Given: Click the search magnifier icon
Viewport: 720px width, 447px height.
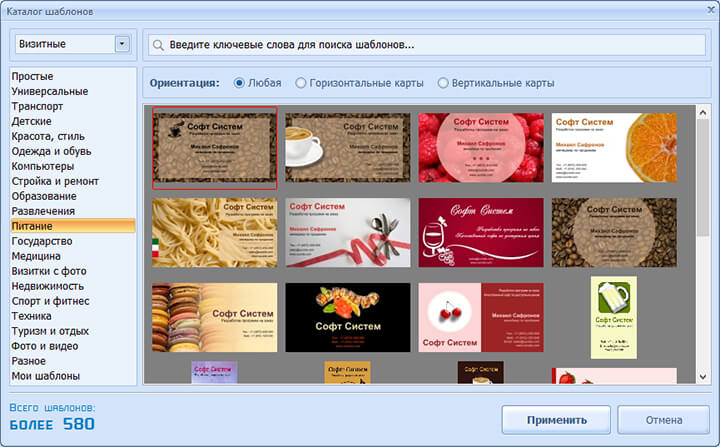Looking at the screenshot, I should pos(158,45).
